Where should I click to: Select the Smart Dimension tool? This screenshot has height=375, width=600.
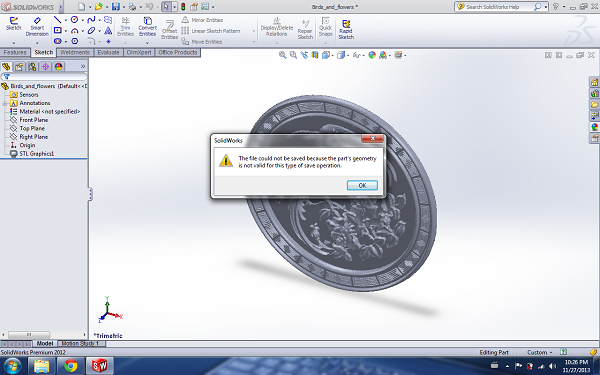[37, 27]
